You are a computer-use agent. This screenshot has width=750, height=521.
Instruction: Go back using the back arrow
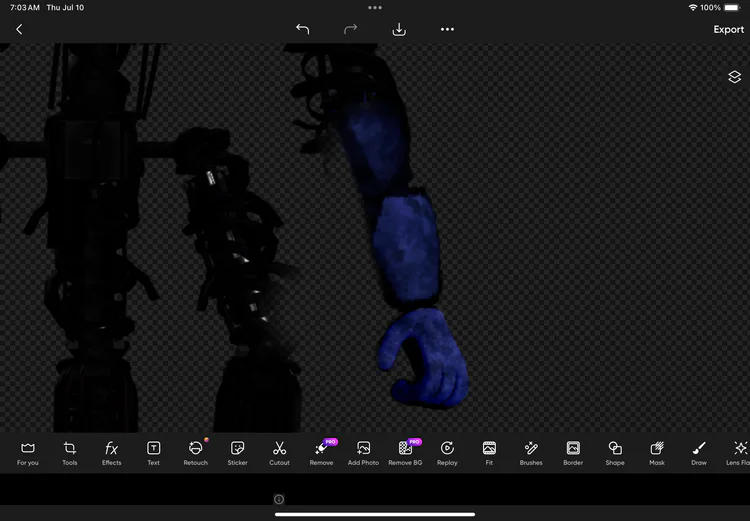19,30
